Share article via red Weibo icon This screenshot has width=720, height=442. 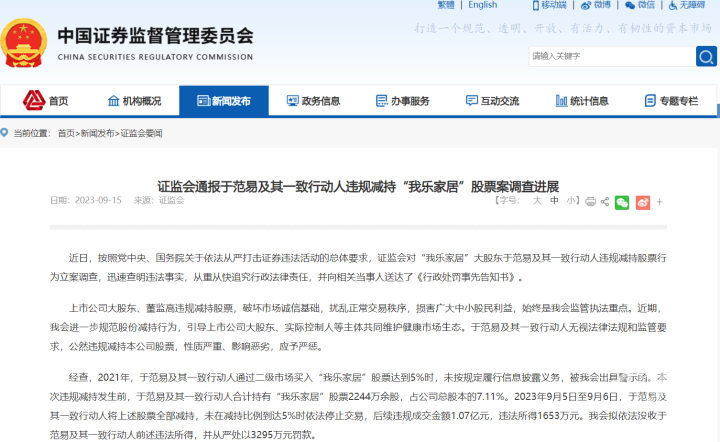click(x=643, y=202)
